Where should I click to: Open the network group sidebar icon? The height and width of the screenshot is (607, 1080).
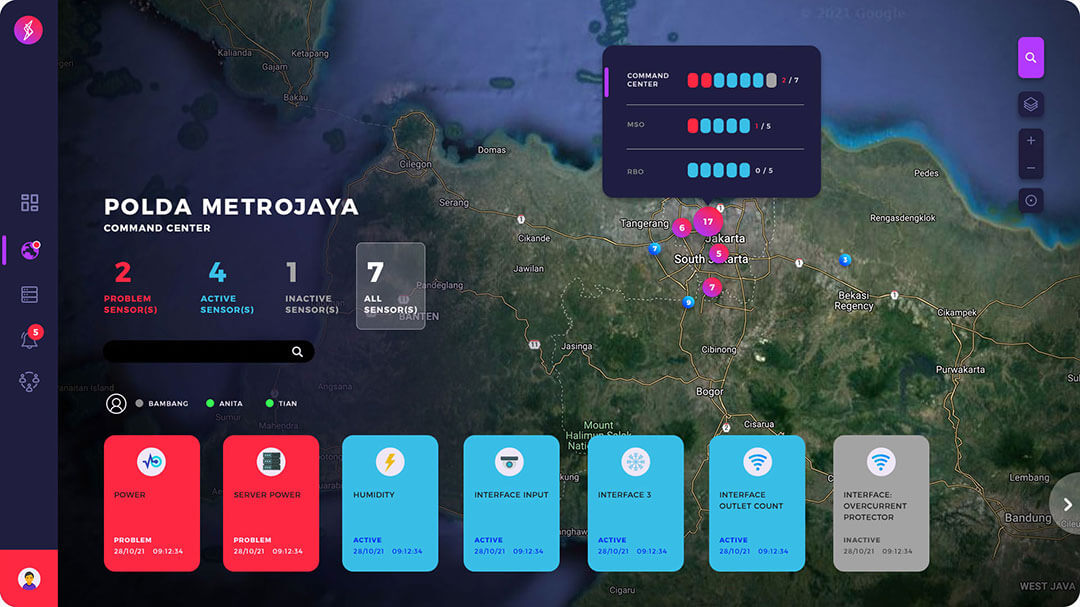[29, 381]
